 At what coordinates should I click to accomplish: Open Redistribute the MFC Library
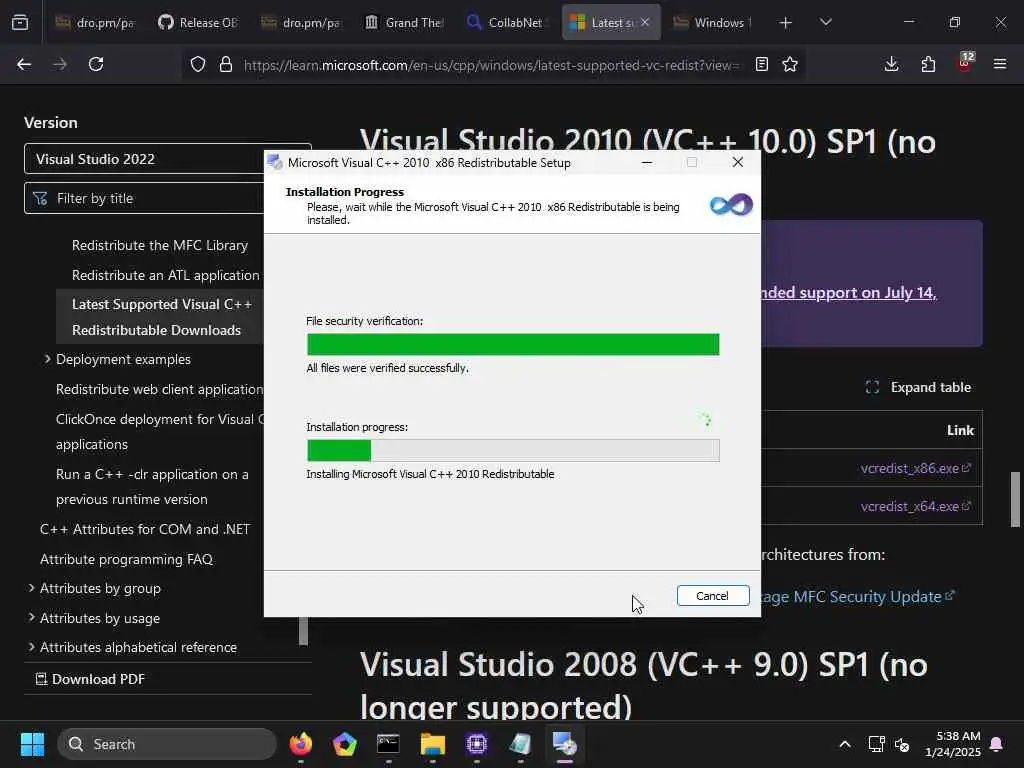tap(160, 245)
